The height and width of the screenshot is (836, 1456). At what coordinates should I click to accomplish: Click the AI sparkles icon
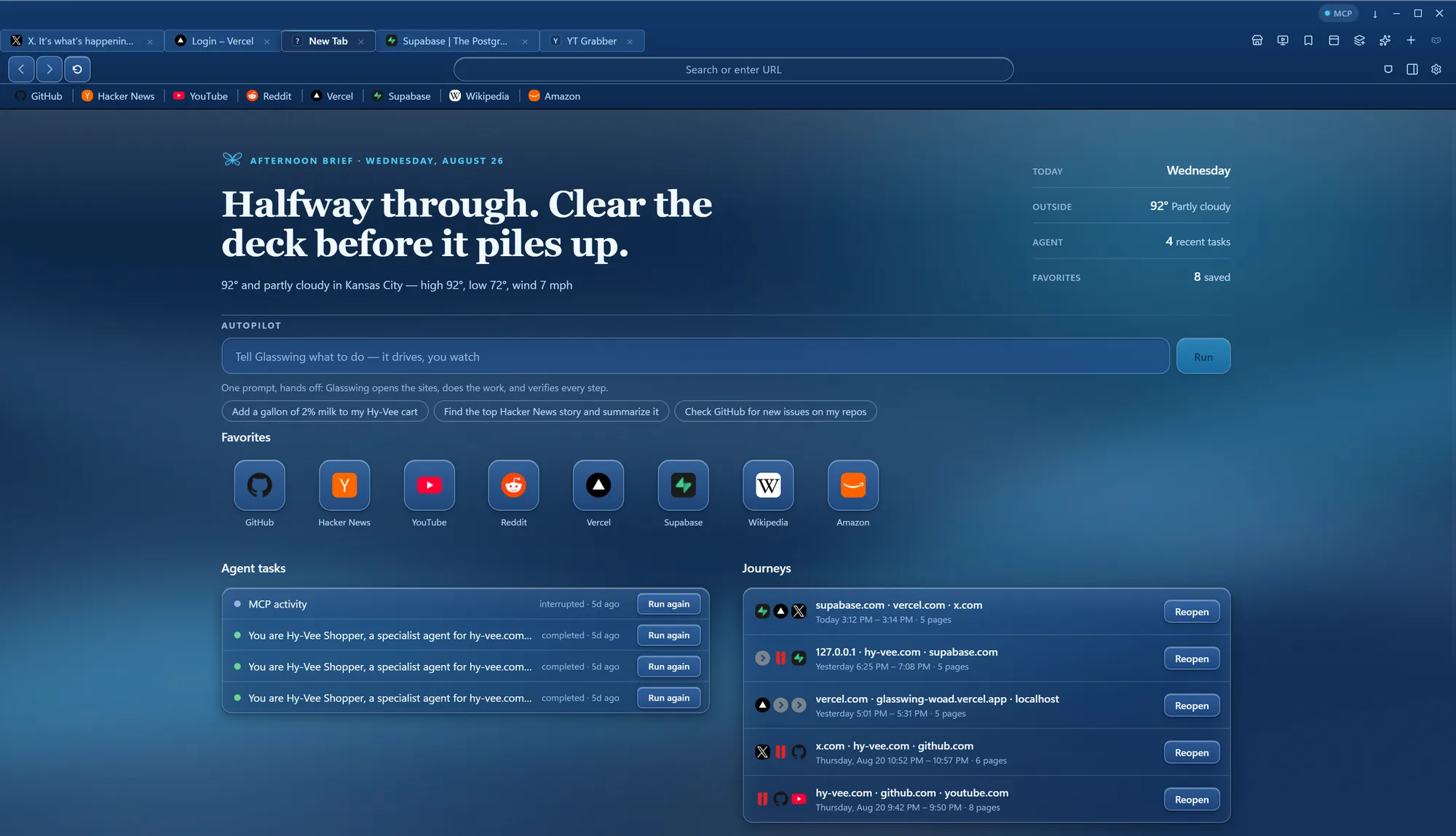click(1385, 41)
